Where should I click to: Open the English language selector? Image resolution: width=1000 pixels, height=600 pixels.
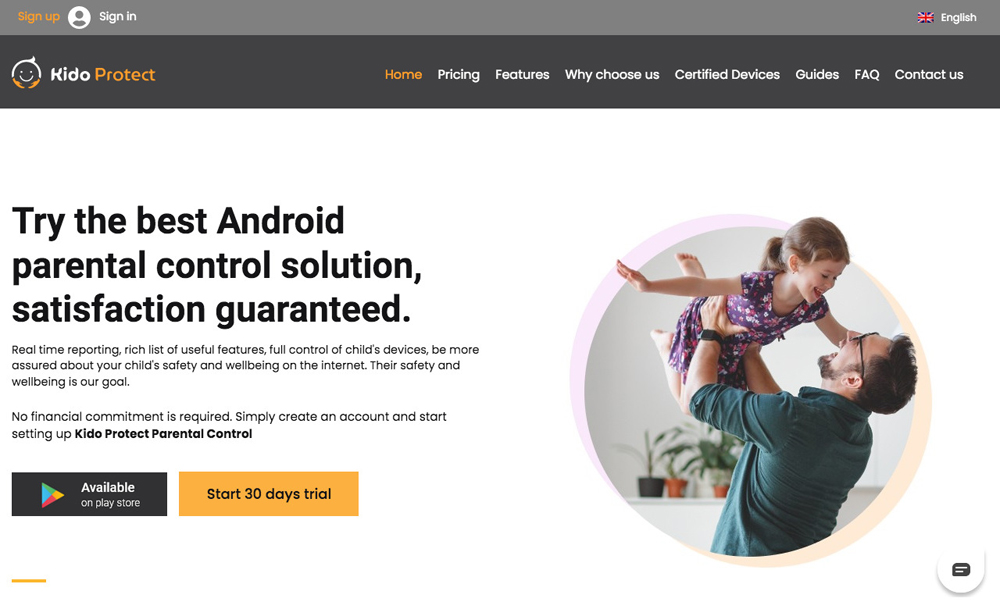pyautogui.click(x=947, y=17)
